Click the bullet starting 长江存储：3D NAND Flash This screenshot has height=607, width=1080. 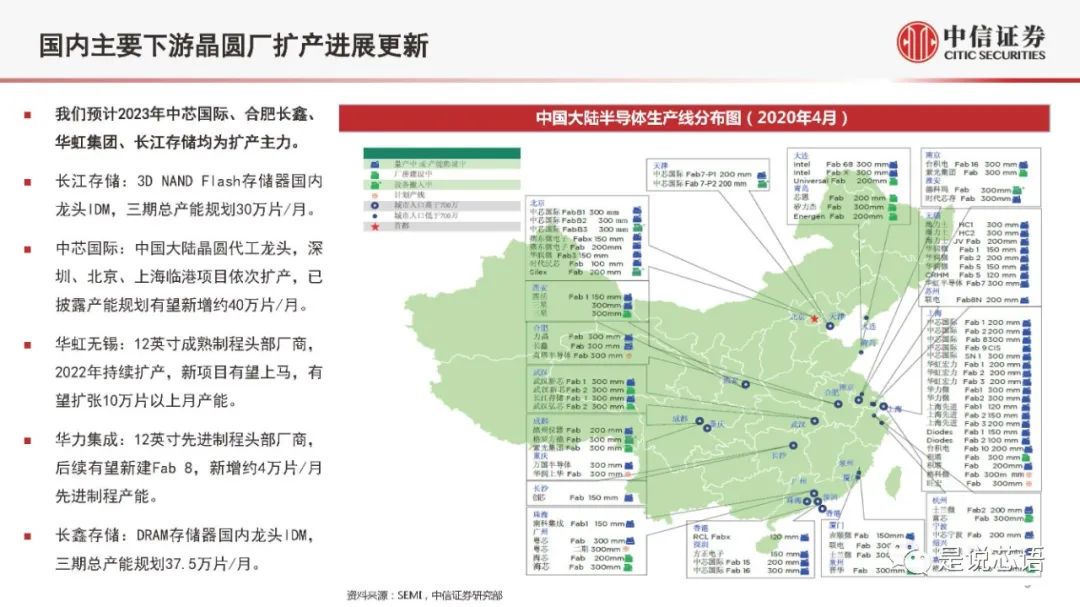(x=189, y=195)
